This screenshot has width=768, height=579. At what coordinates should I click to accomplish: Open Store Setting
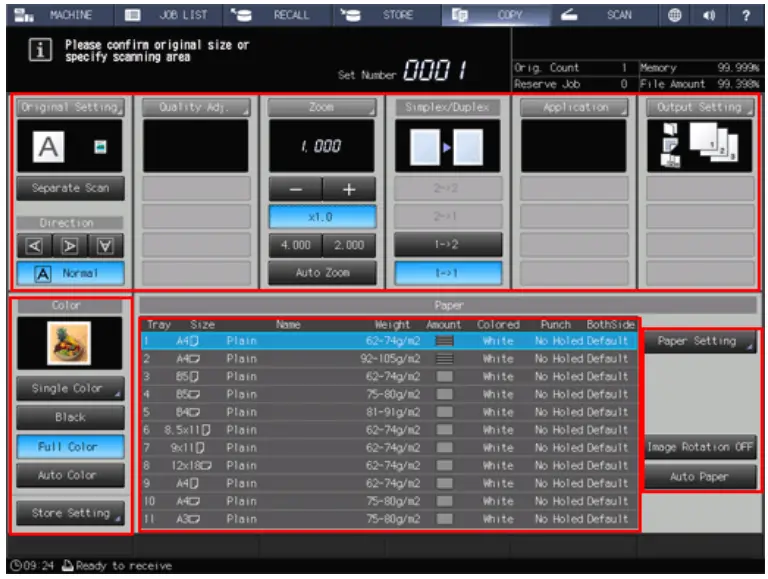pos(71,513)
